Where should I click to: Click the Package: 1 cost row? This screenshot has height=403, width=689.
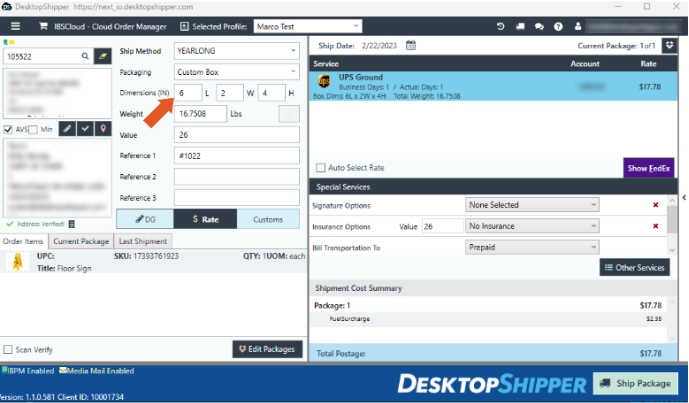[488, 305]
